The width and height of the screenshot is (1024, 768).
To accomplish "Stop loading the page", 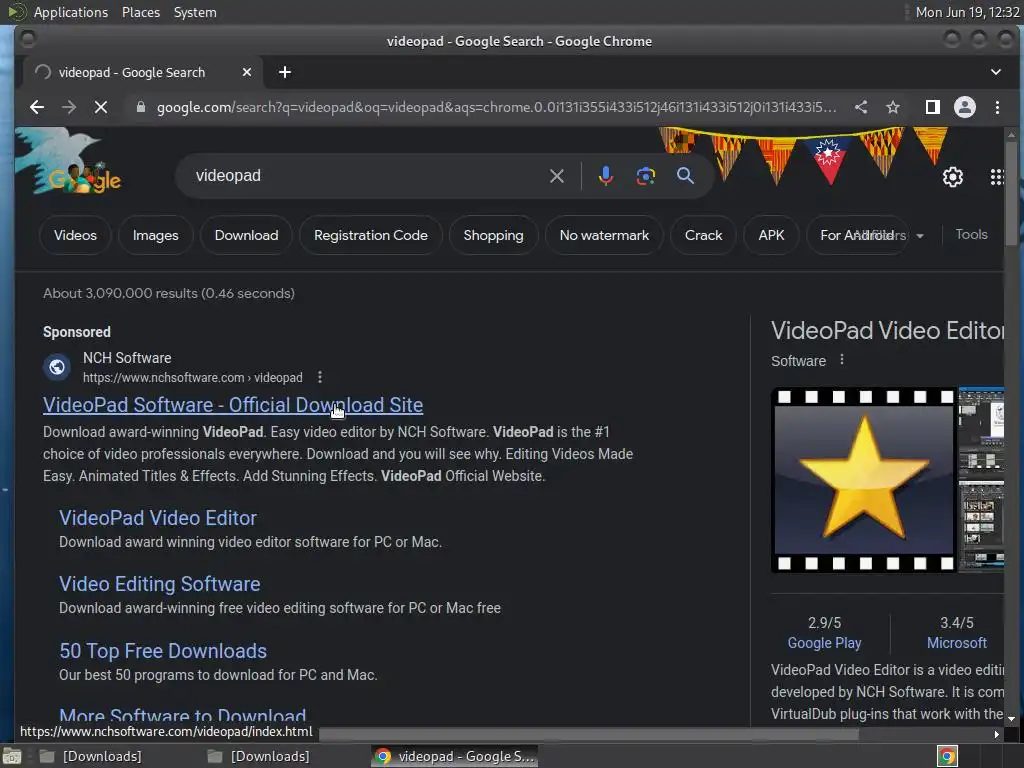I will coord(101,107).
